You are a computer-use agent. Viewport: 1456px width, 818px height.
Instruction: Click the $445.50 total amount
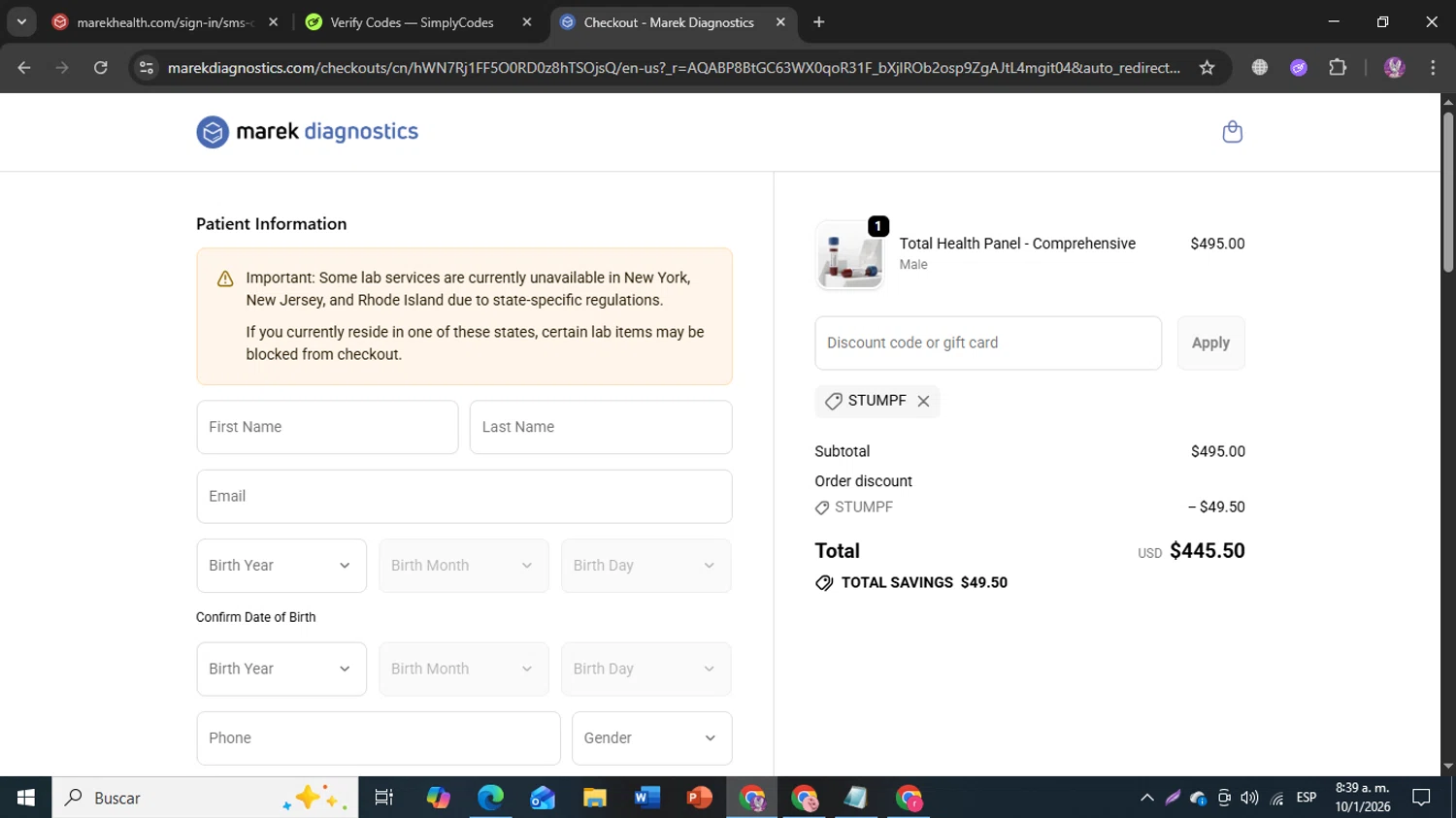(1207, 550)
